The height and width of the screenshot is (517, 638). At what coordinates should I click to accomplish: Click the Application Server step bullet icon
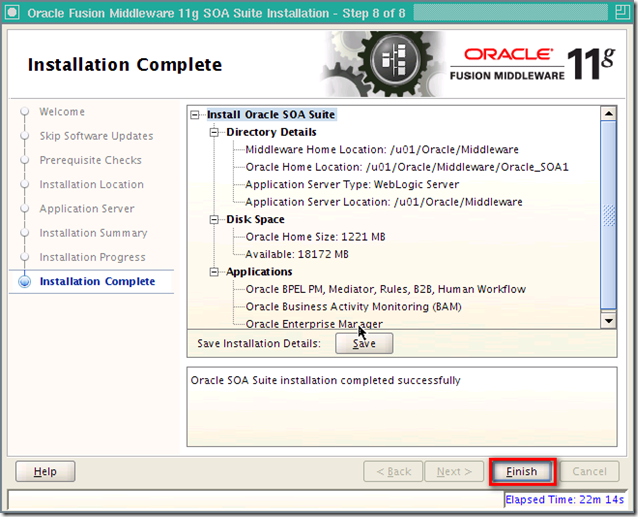(x=25, y=208)
